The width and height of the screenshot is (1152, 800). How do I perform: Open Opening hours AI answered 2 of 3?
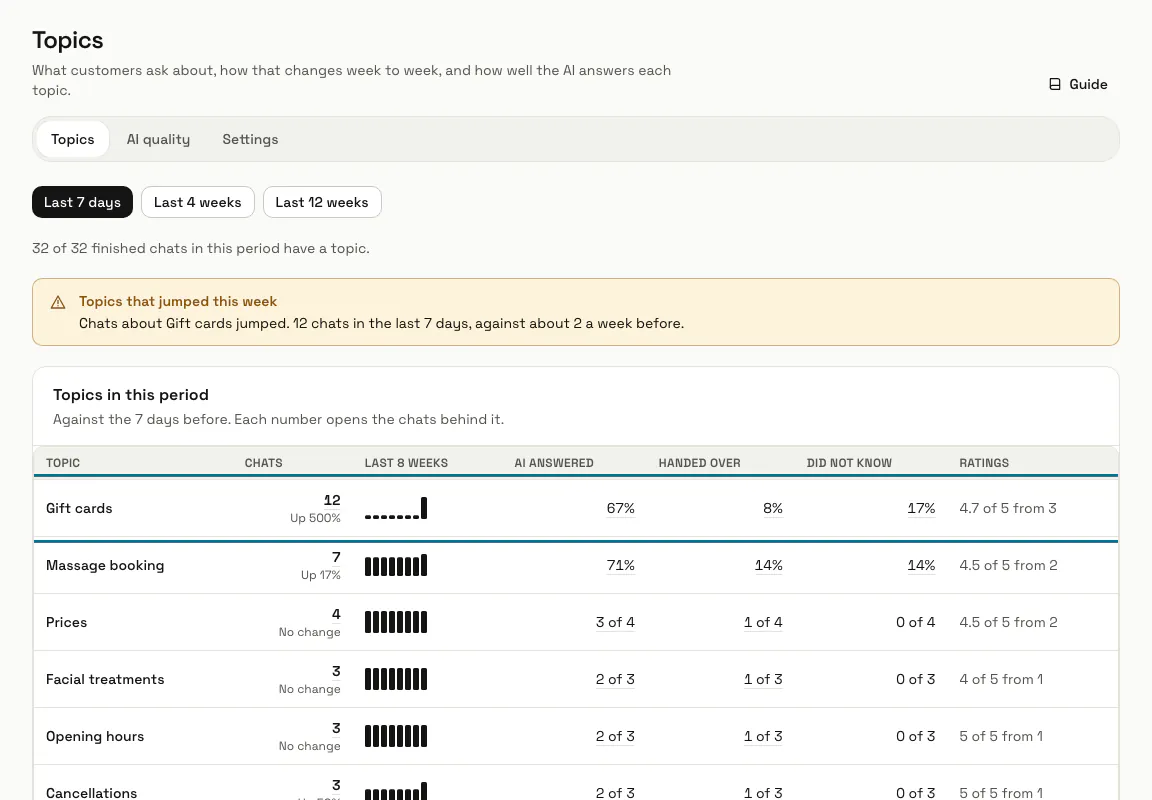[x=616, y=736]
